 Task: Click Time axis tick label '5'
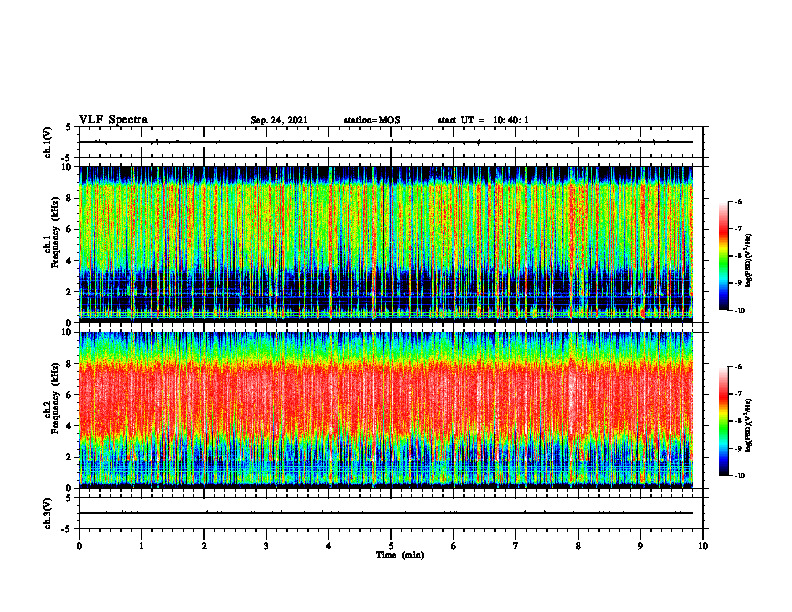click(x=391, y=546)
